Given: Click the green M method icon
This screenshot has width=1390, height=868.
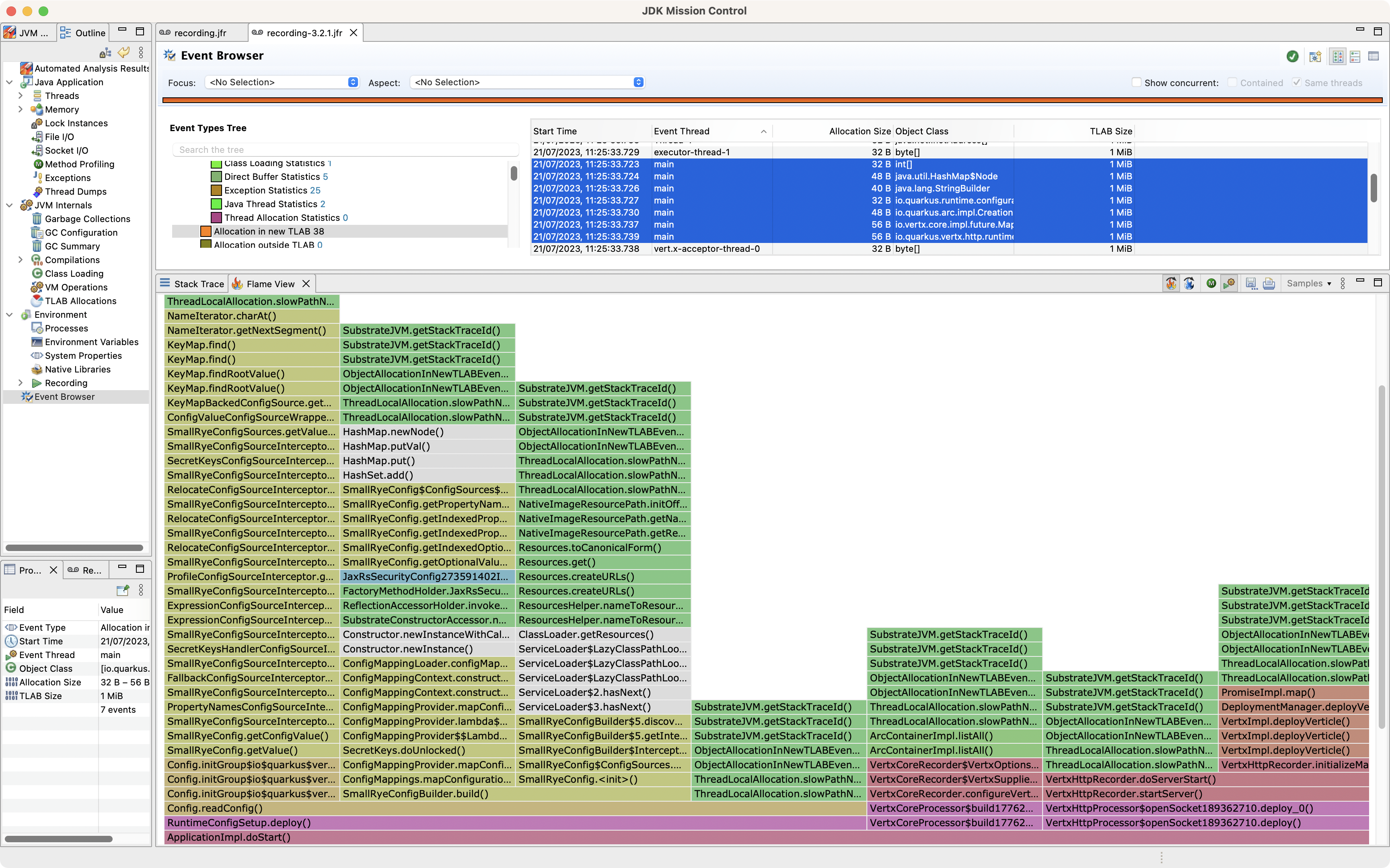Looking at the screenshot, I should pyautogui.click(x=1211, y=283).
